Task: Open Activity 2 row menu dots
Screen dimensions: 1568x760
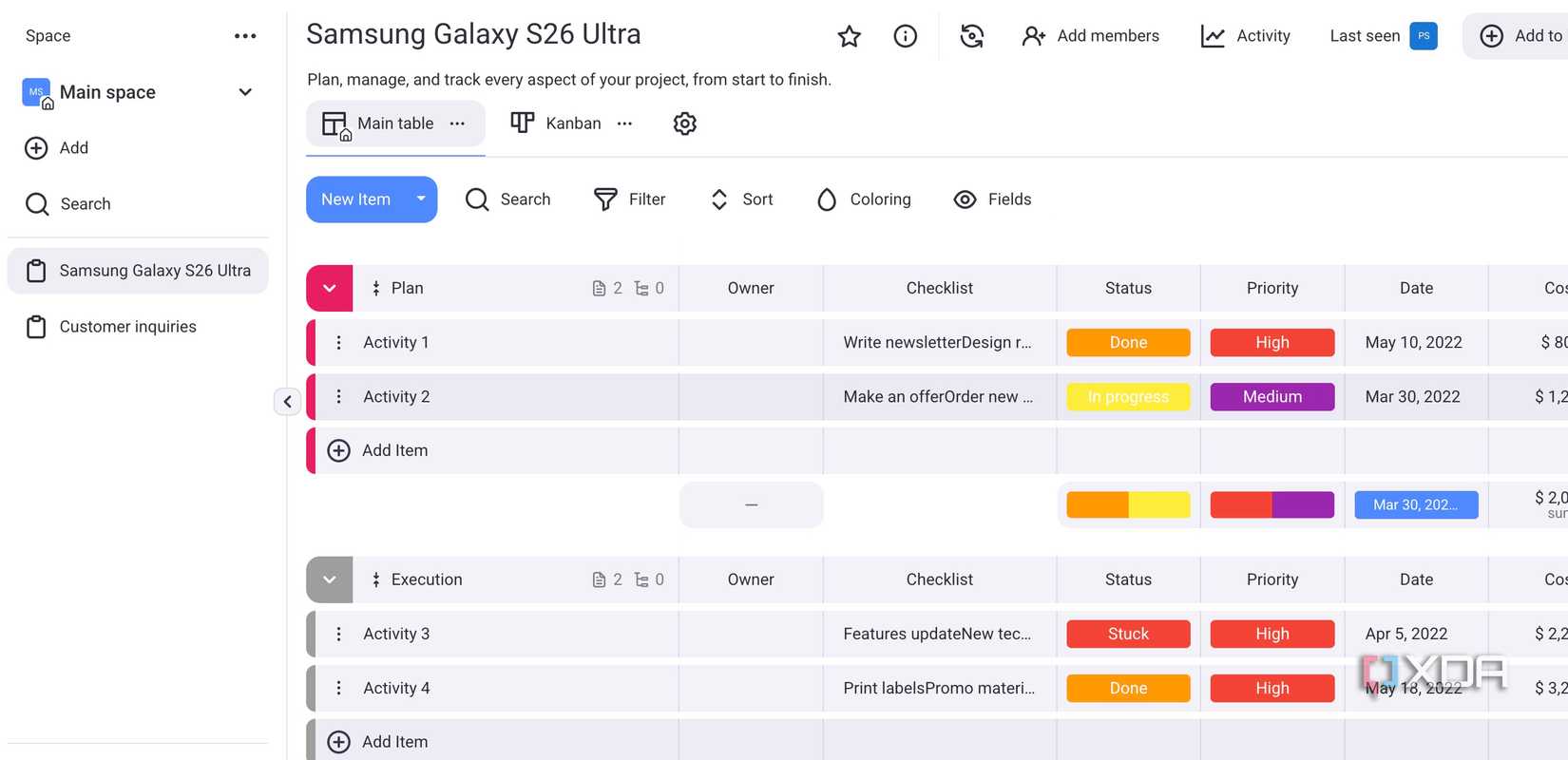Action: click(x=338, y=396)
